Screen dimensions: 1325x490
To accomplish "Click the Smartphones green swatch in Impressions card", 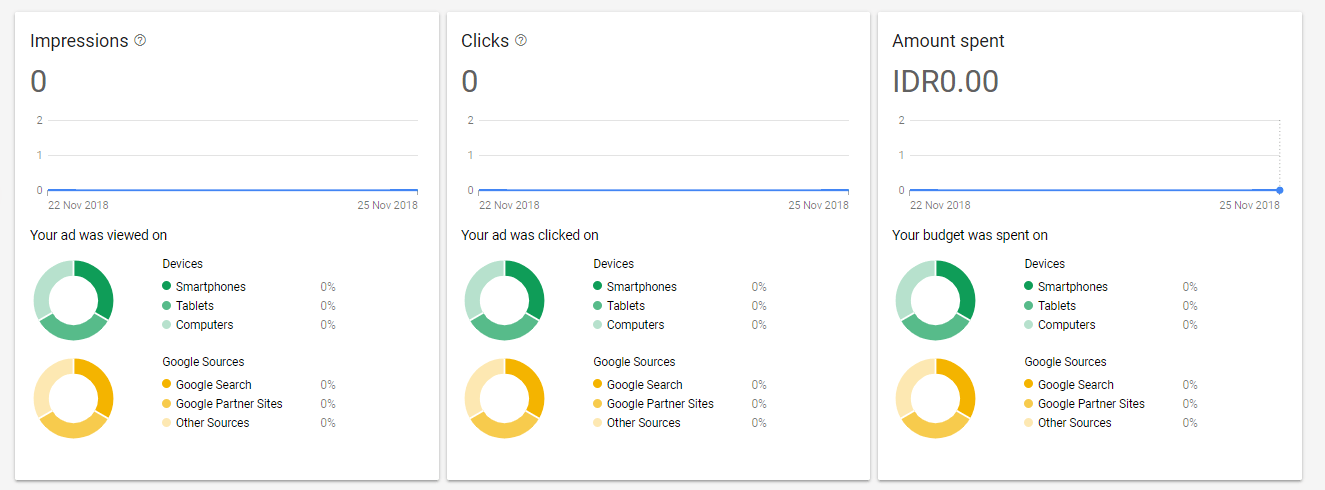I will coord(166,287).
